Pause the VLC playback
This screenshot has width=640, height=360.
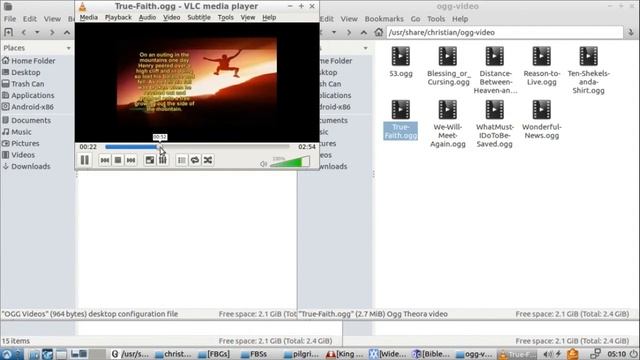(84, 160)
